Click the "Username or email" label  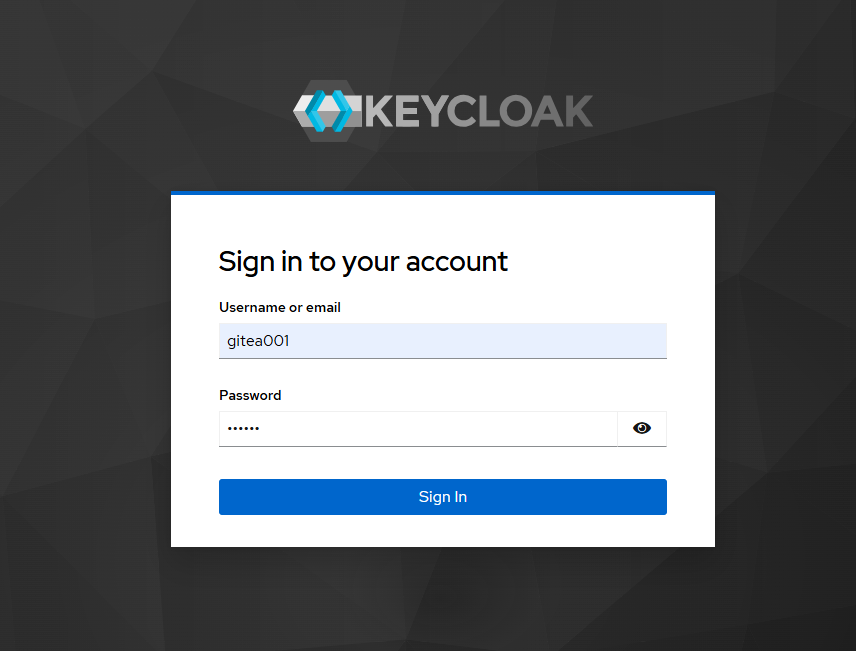click(x=280, y=308)
